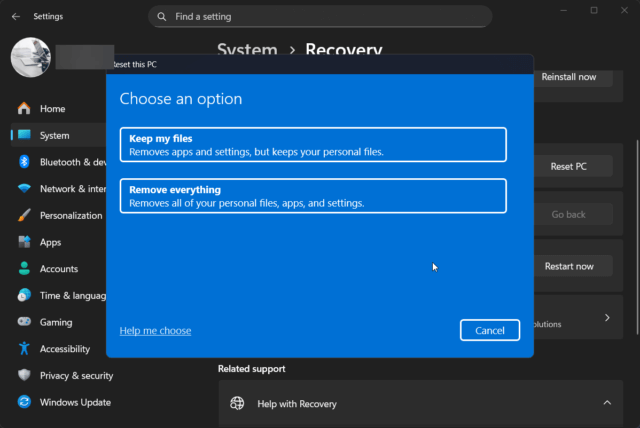Open Home in Settings sidebar
Image resolution: width=640 pixels, height=428 pixels.
[53, 109]
